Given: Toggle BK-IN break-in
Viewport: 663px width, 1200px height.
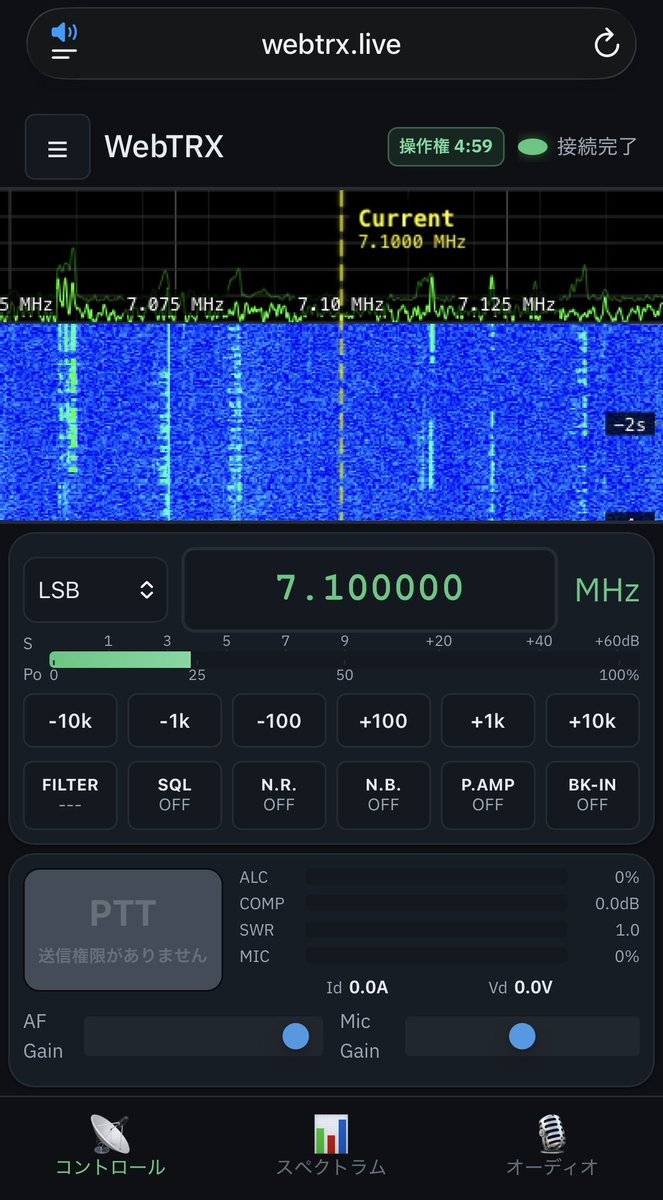Looking at the screenshot, I should pos(592,795).
